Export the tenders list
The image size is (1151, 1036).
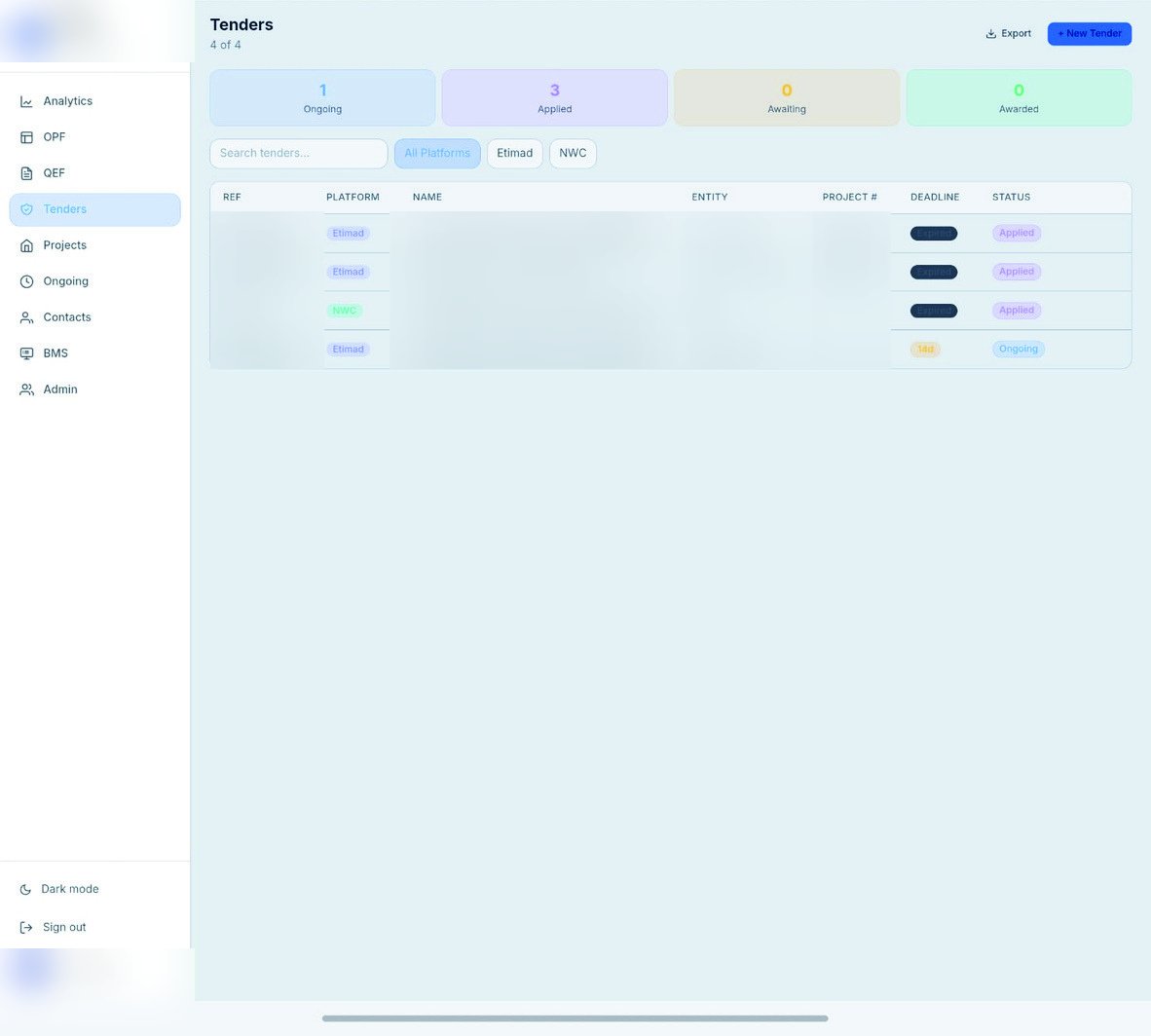[x=1009, y=34]
